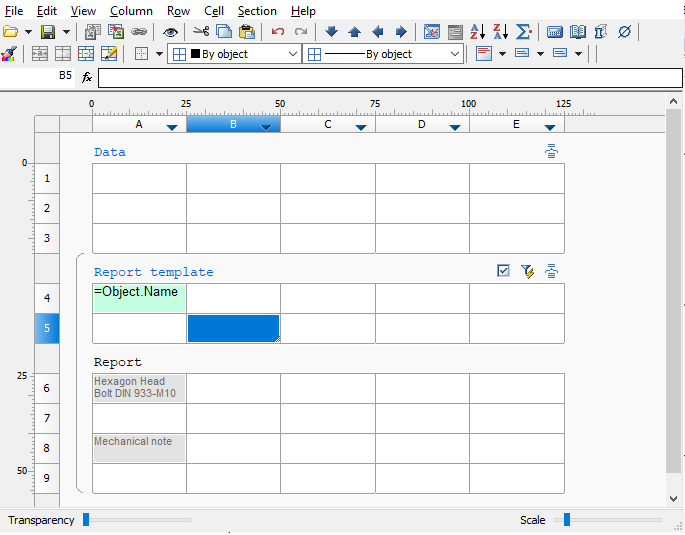Click the filter icon in Report template
Viewport: 685px width, 535px height.
click(x=527, y=271)
